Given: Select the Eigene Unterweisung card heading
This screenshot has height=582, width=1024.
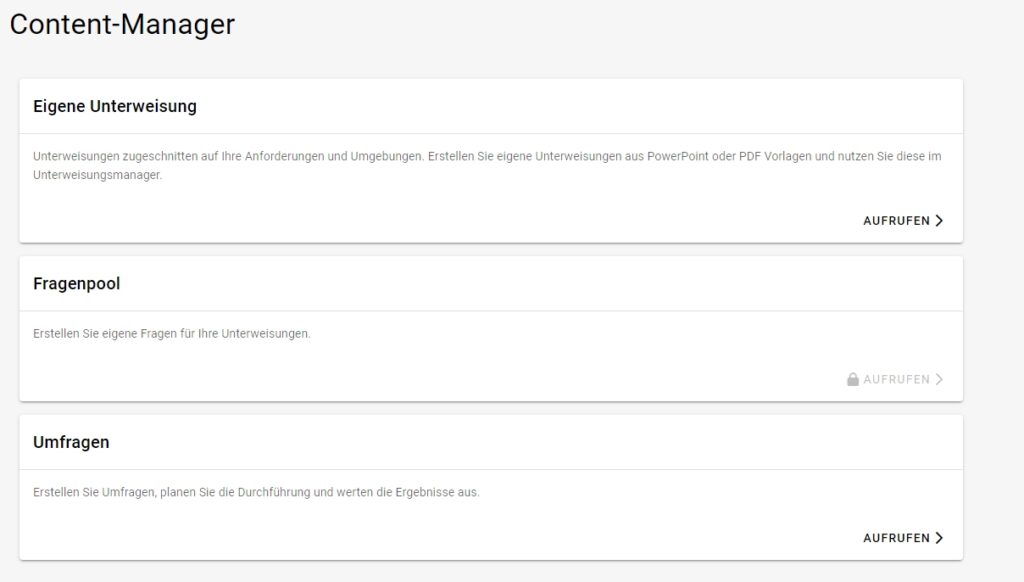Looking at the screenshot, I should (x=115, y=106).
